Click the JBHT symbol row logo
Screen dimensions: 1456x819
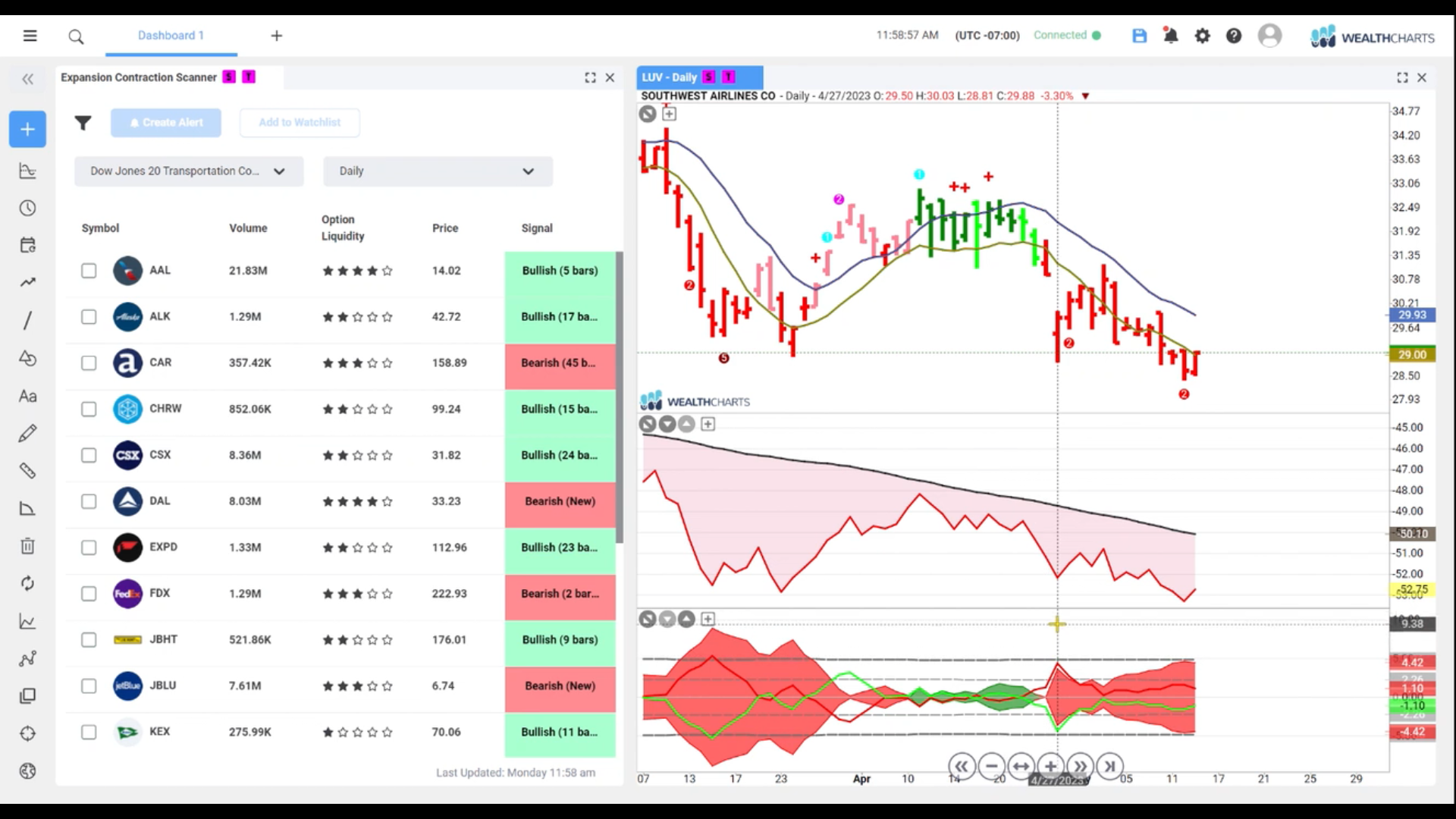(127, 640)
